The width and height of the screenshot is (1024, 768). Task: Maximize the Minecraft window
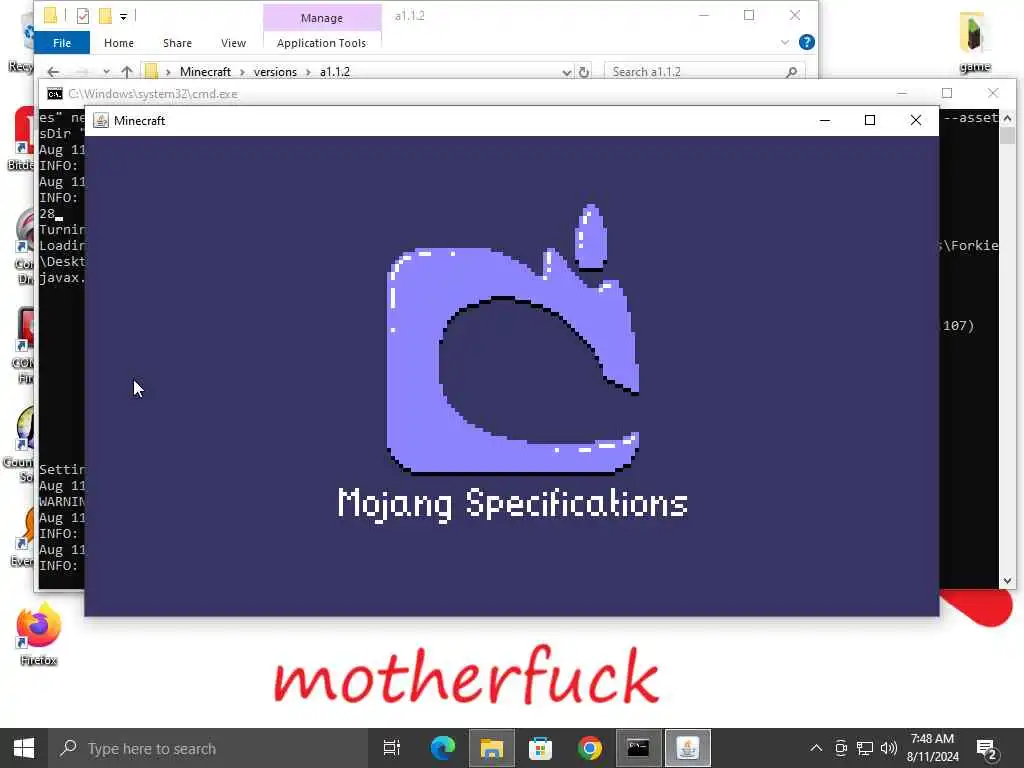click(x=870, y=120)
